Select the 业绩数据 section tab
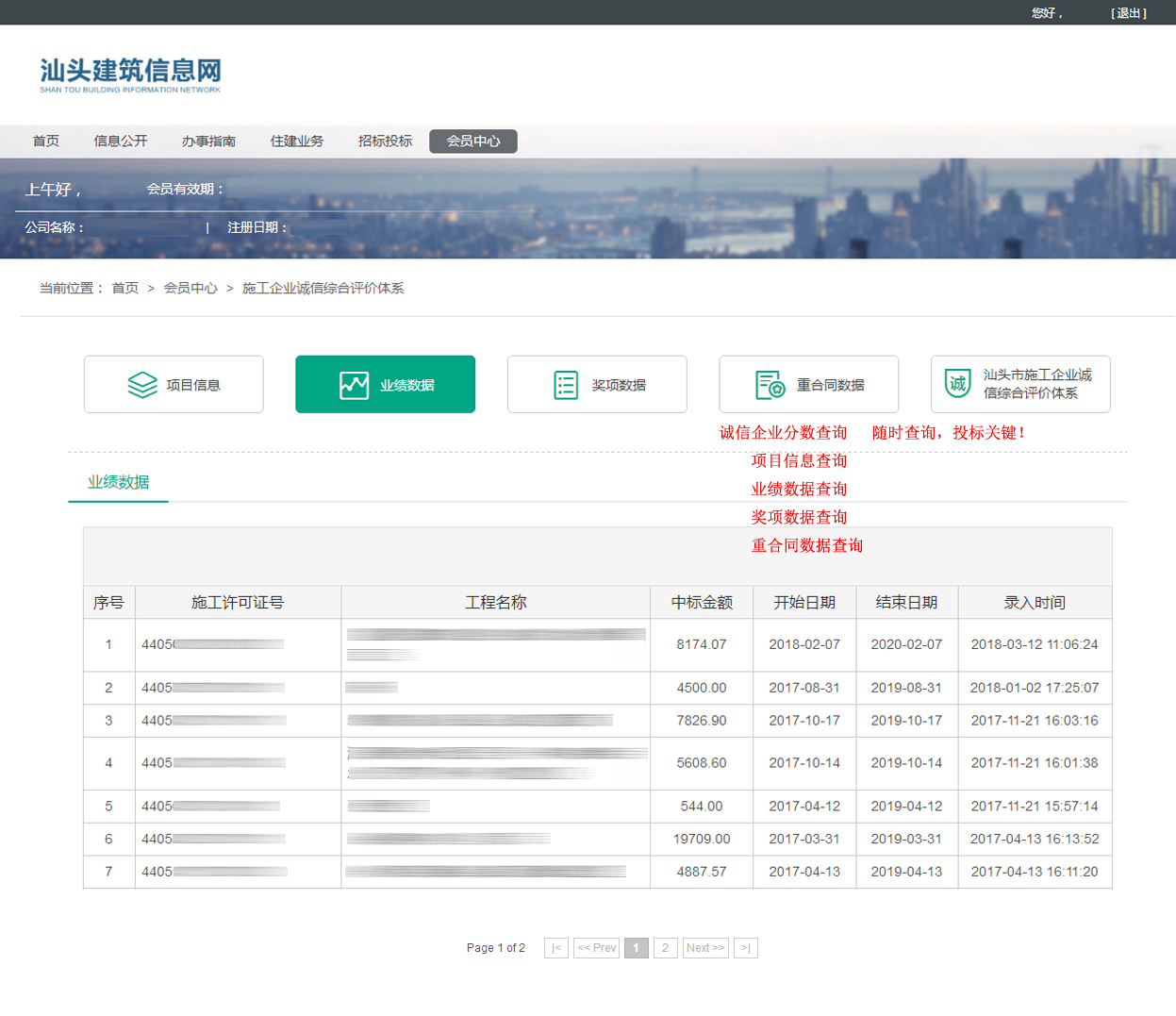The width and height of the screenshot is (1176, 1016). 118,482
